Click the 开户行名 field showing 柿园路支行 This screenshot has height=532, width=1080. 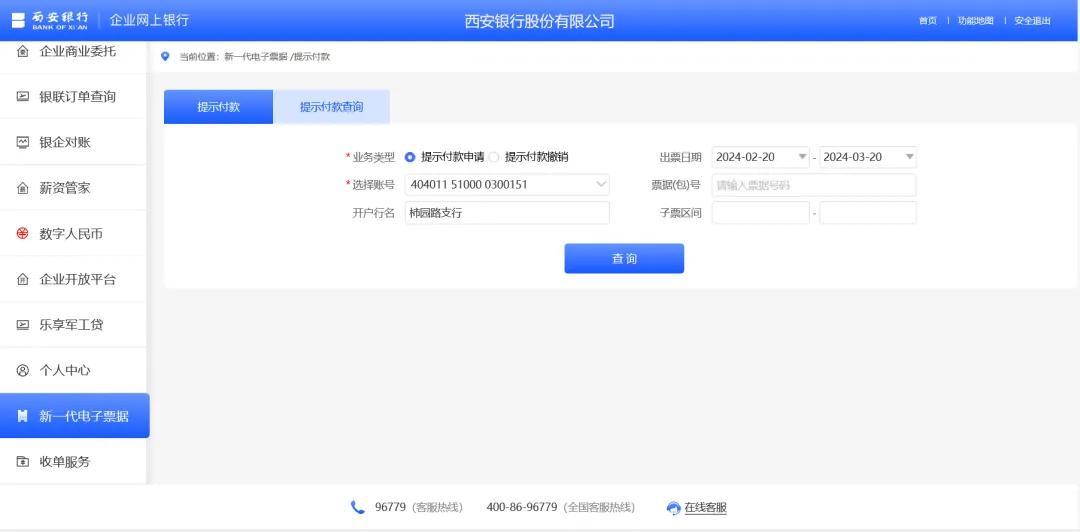(x=507, y=213)
